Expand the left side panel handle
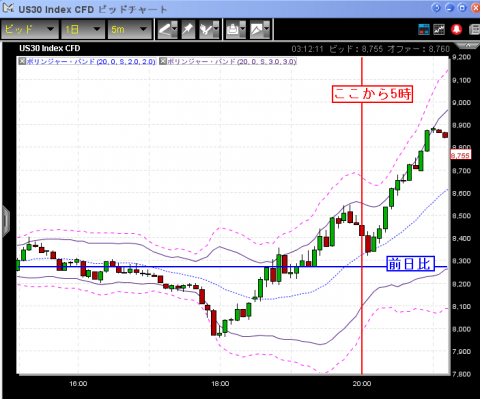The height and width of the screenshot is (399, 480). coord(6,221)
